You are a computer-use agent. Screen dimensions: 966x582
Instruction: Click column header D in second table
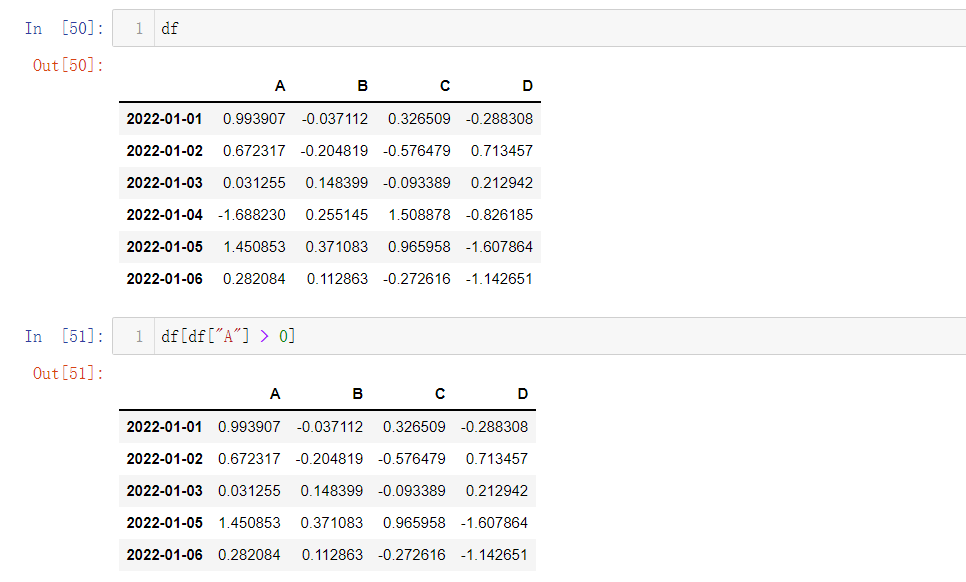(x=522, y=394)
